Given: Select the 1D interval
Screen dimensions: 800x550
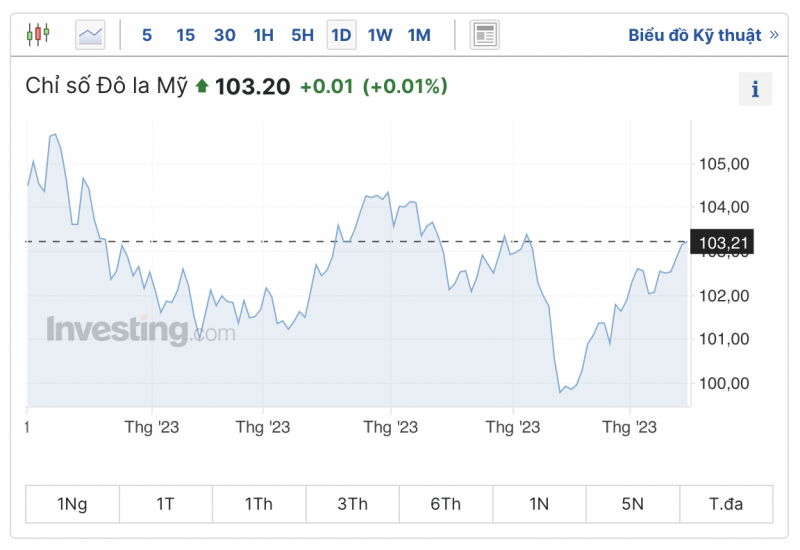Looking at the screenshot, I should click(x=341, y=35).
